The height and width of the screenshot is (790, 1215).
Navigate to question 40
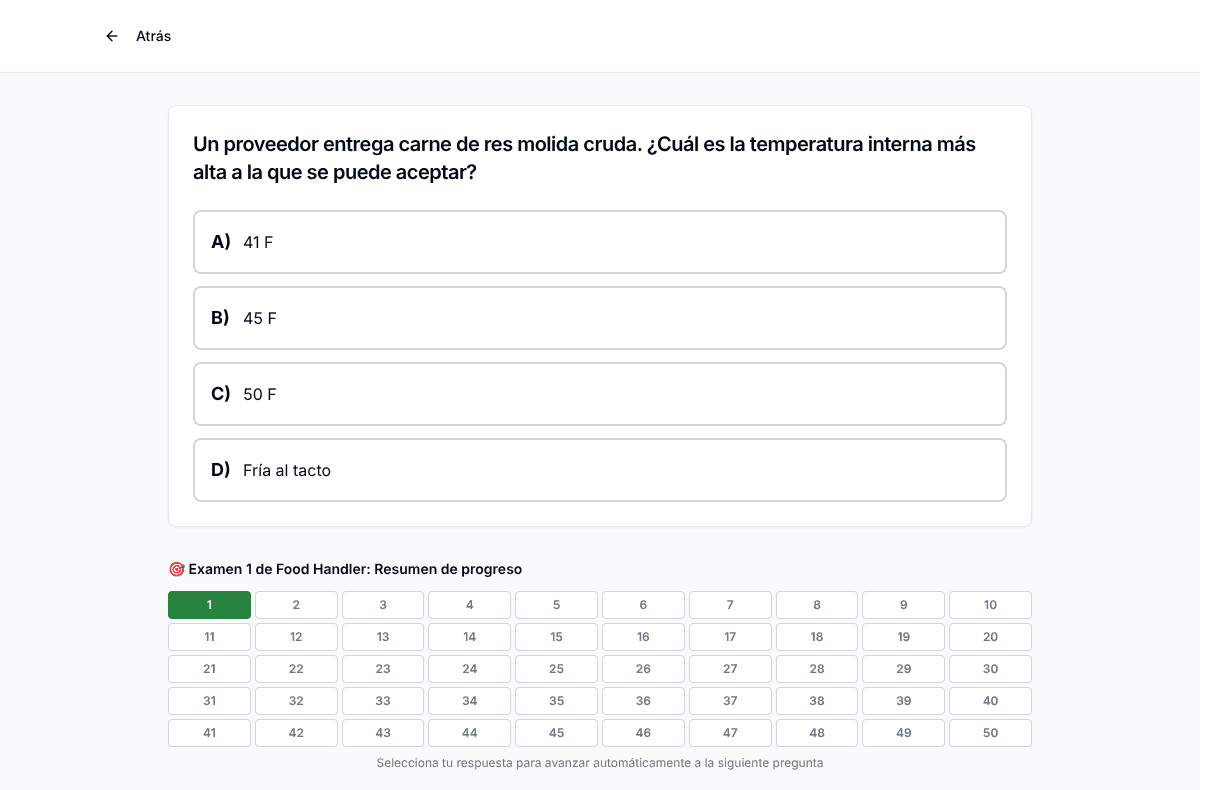tap(990, 701)
